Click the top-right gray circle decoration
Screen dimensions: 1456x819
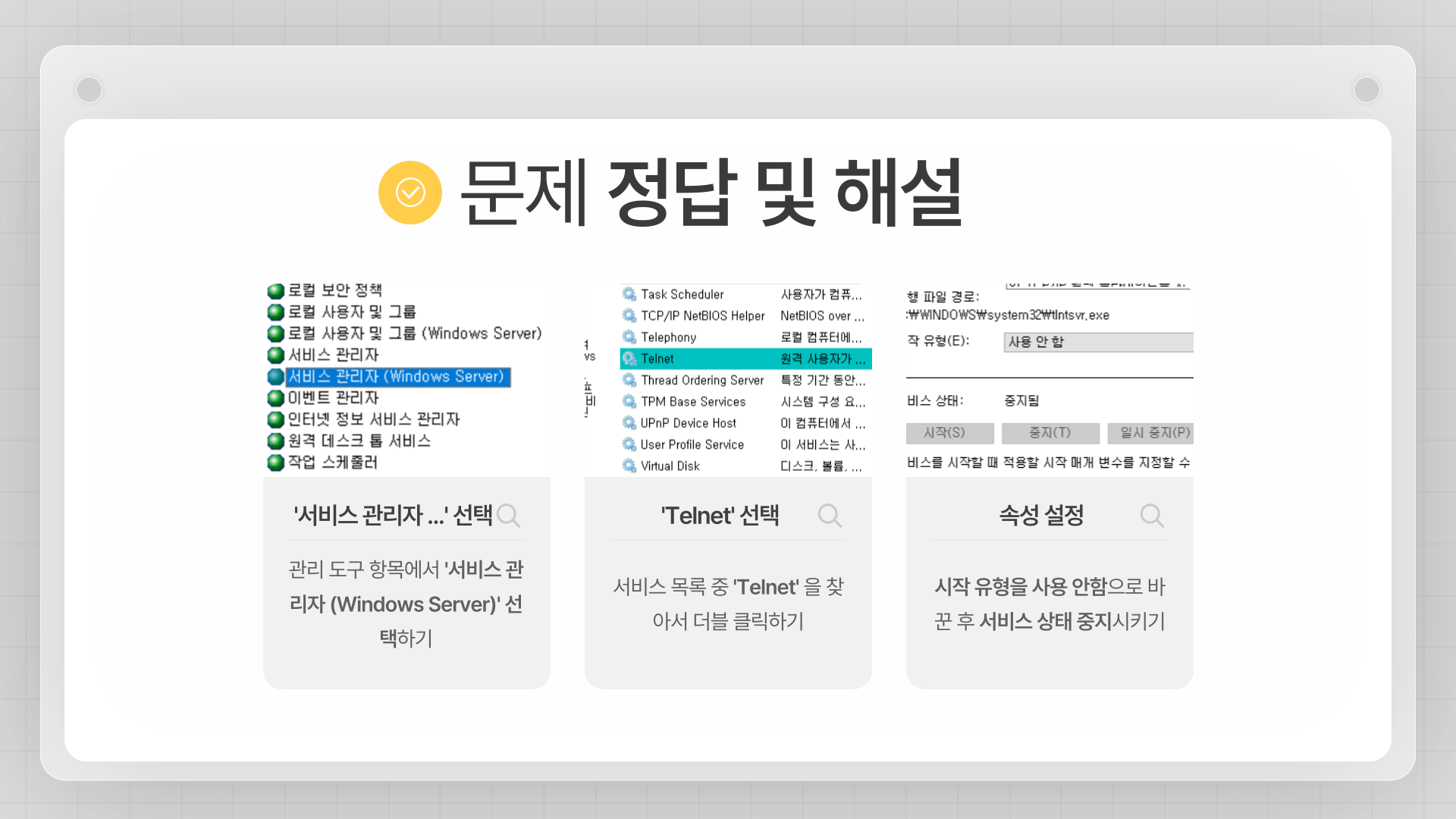(1366, 89)
